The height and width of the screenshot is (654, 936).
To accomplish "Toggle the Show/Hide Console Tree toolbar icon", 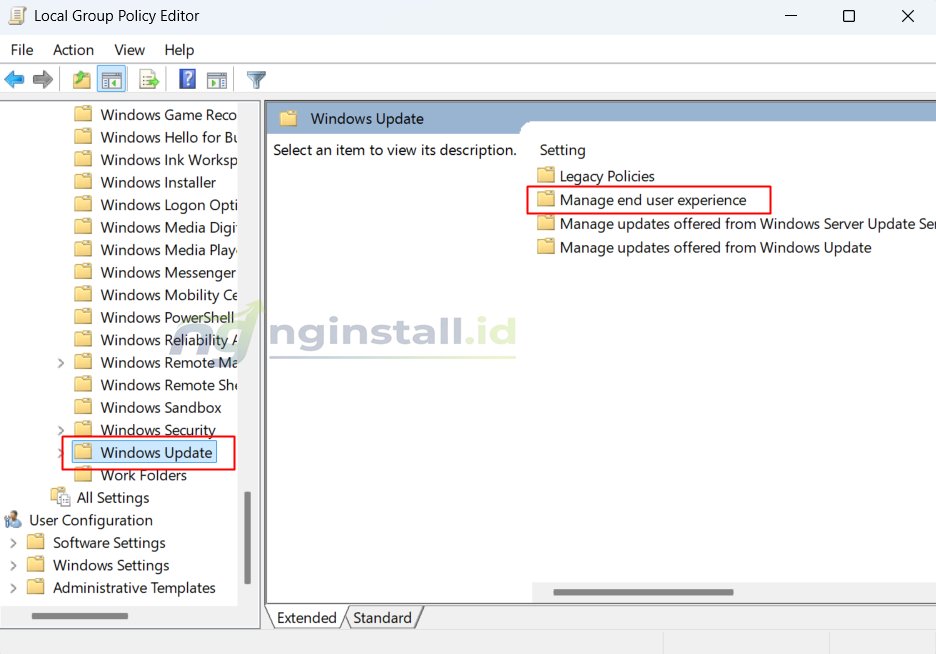I will click(x=110, y=79).
